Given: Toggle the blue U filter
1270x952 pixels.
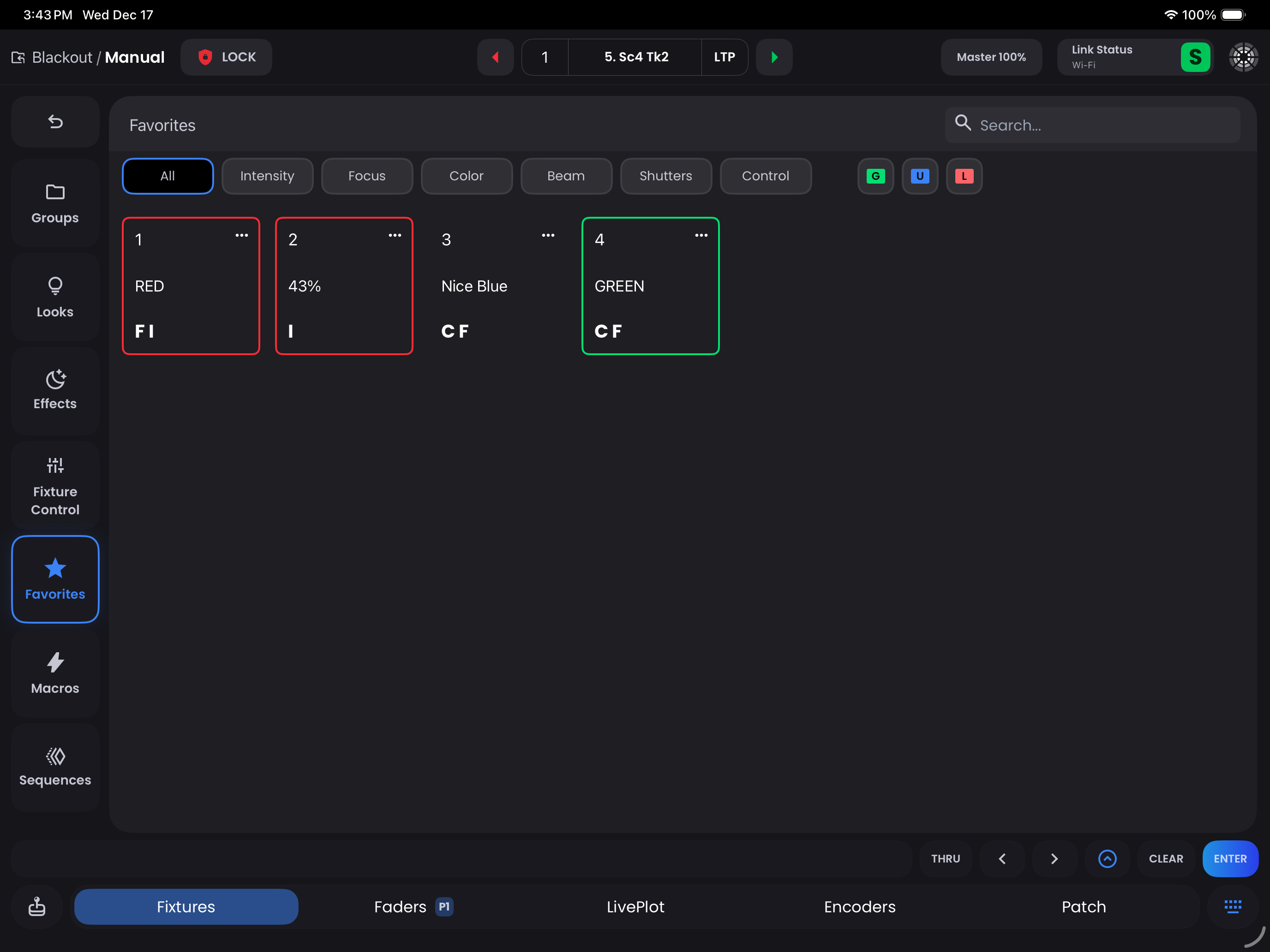Looking at the screenshot, I should tap(920, 176).
